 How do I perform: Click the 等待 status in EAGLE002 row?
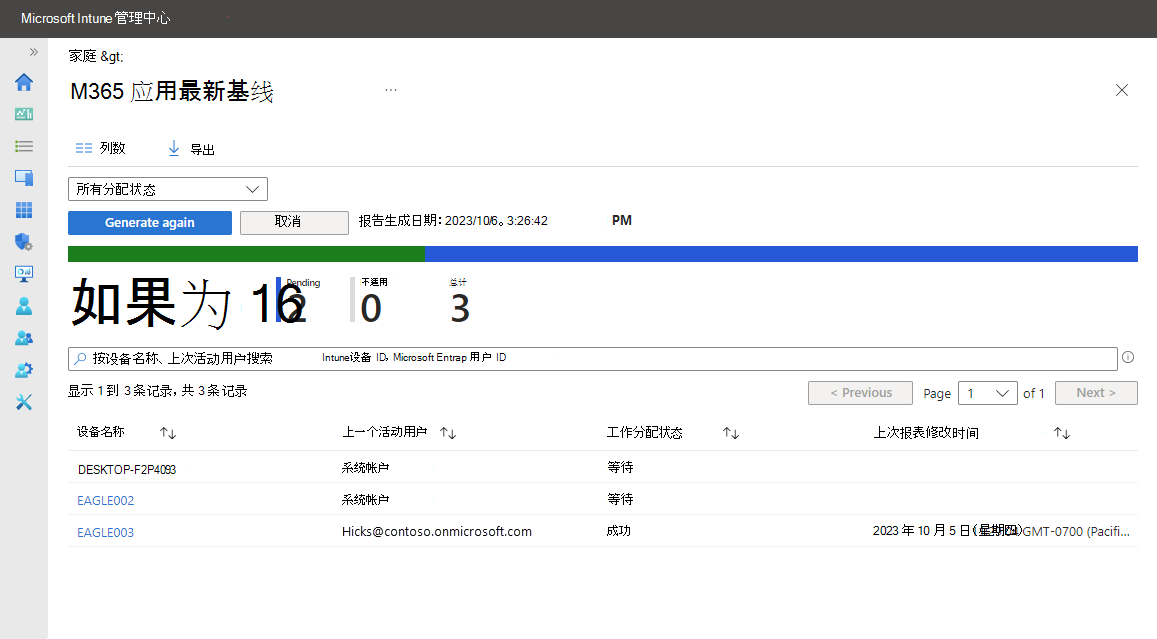[x=620, y=499]
